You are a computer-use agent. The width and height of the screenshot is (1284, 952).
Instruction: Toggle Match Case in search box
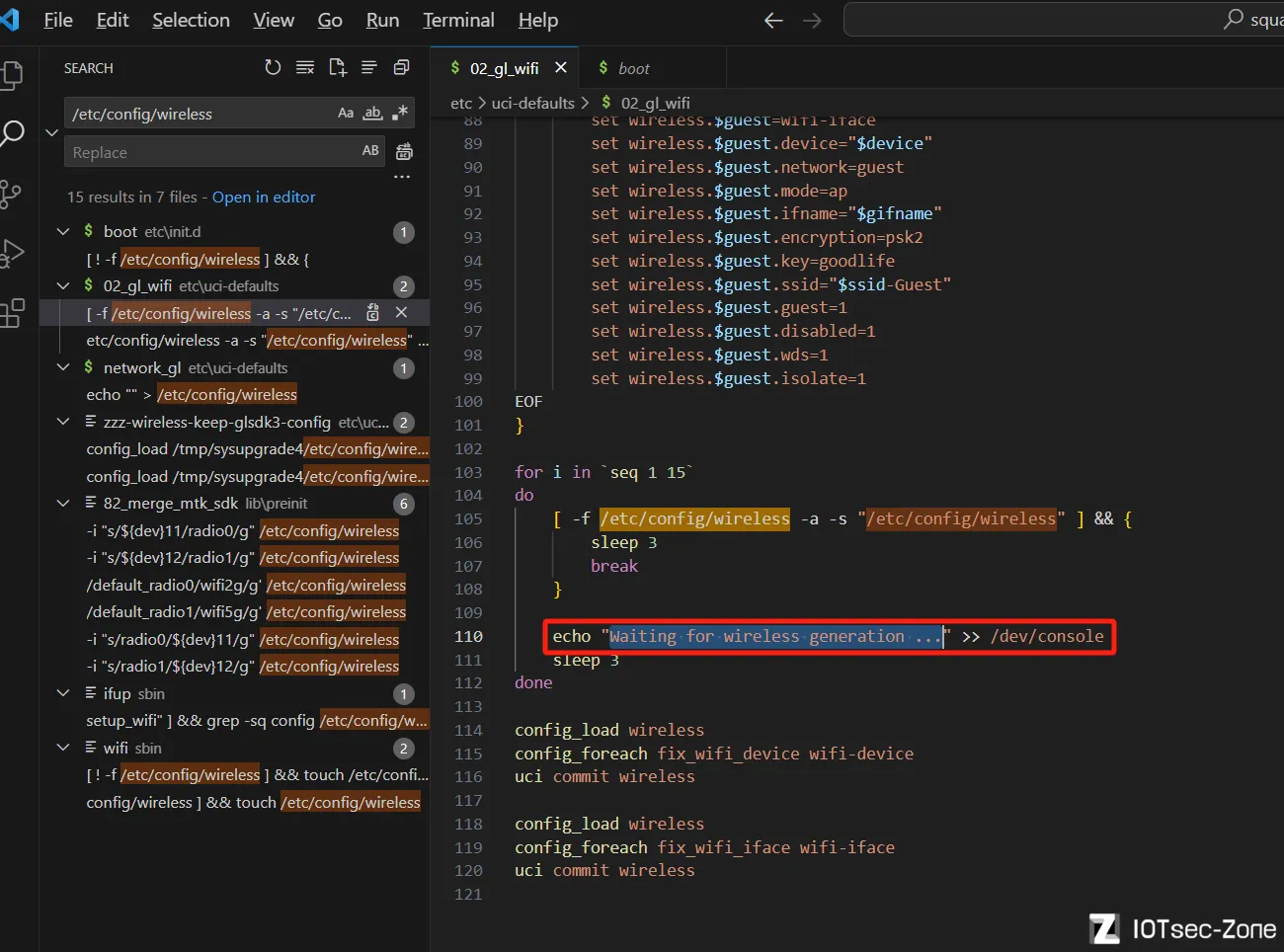point(346,113)
